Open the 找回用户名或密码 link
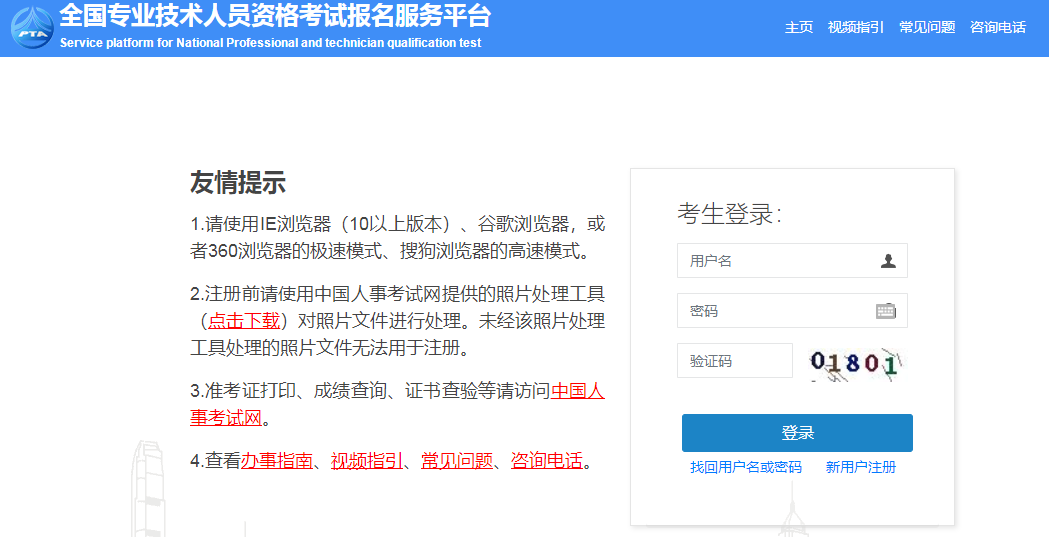The width and height of the screenshot is (1049, 537). (746, 467)
